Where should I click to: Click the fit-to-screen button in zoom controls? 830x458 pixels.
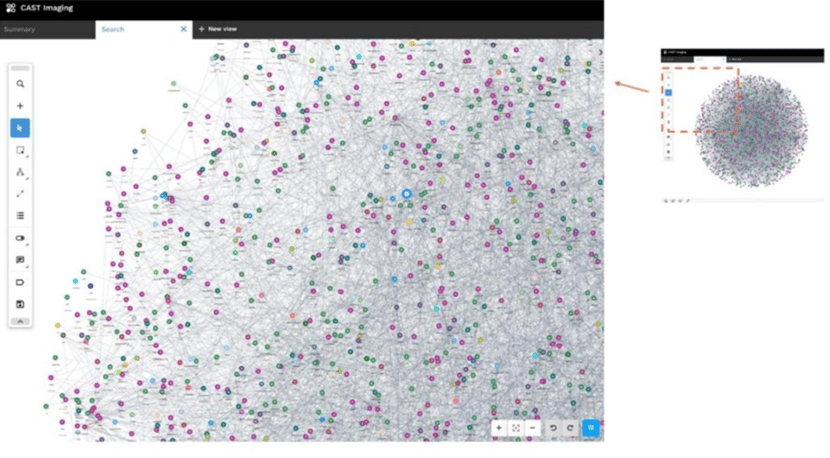click(x=516, y=428)
